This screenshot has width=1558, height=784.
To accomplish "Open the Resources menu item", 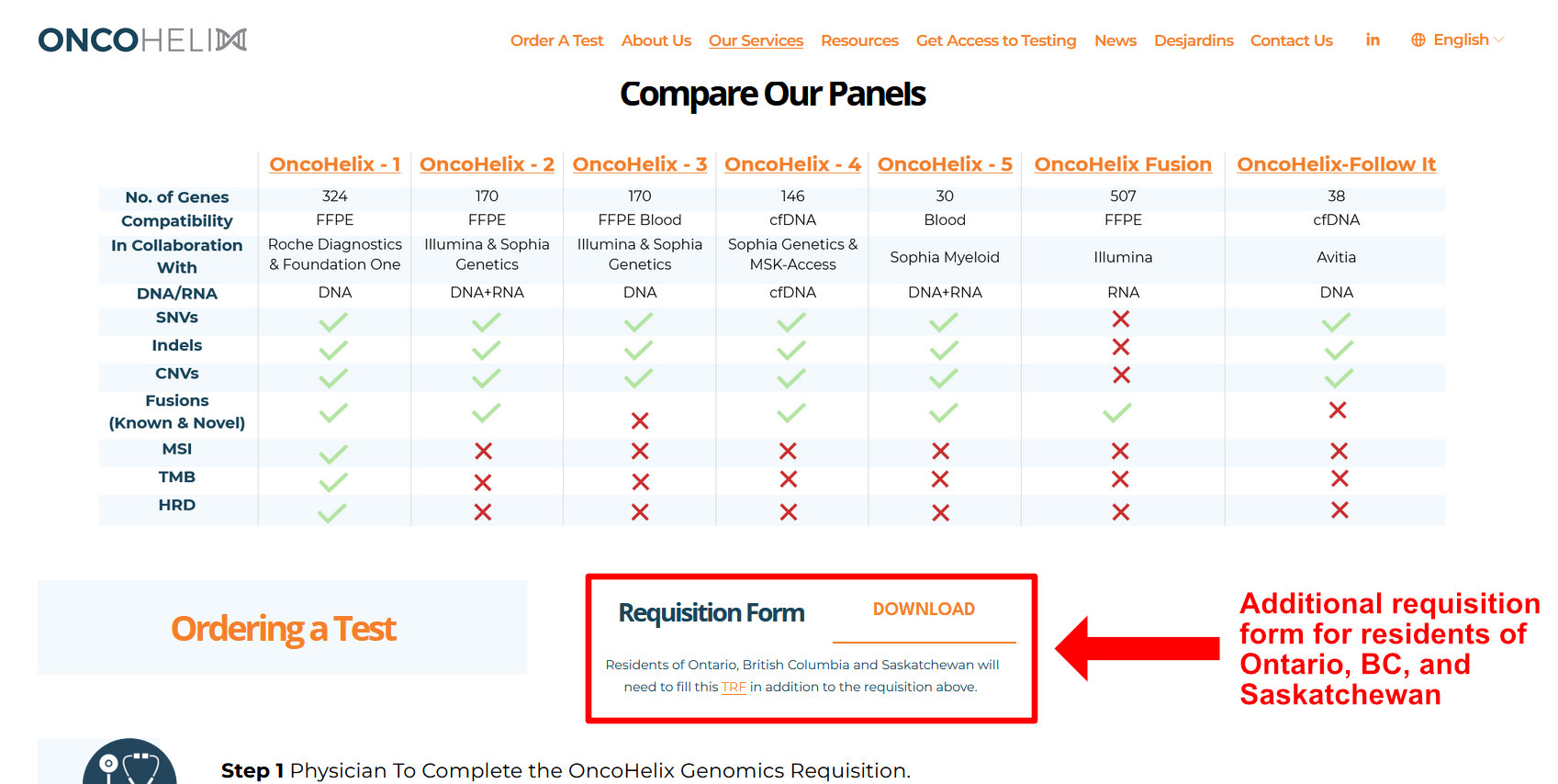I will (x=859, y=40).
